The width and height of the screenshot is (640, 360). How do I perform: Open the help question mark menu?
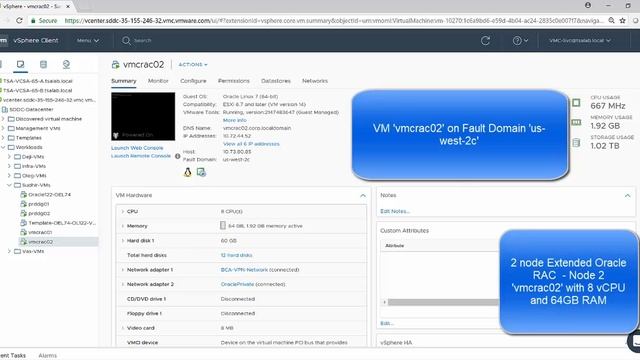pos(520,40)
